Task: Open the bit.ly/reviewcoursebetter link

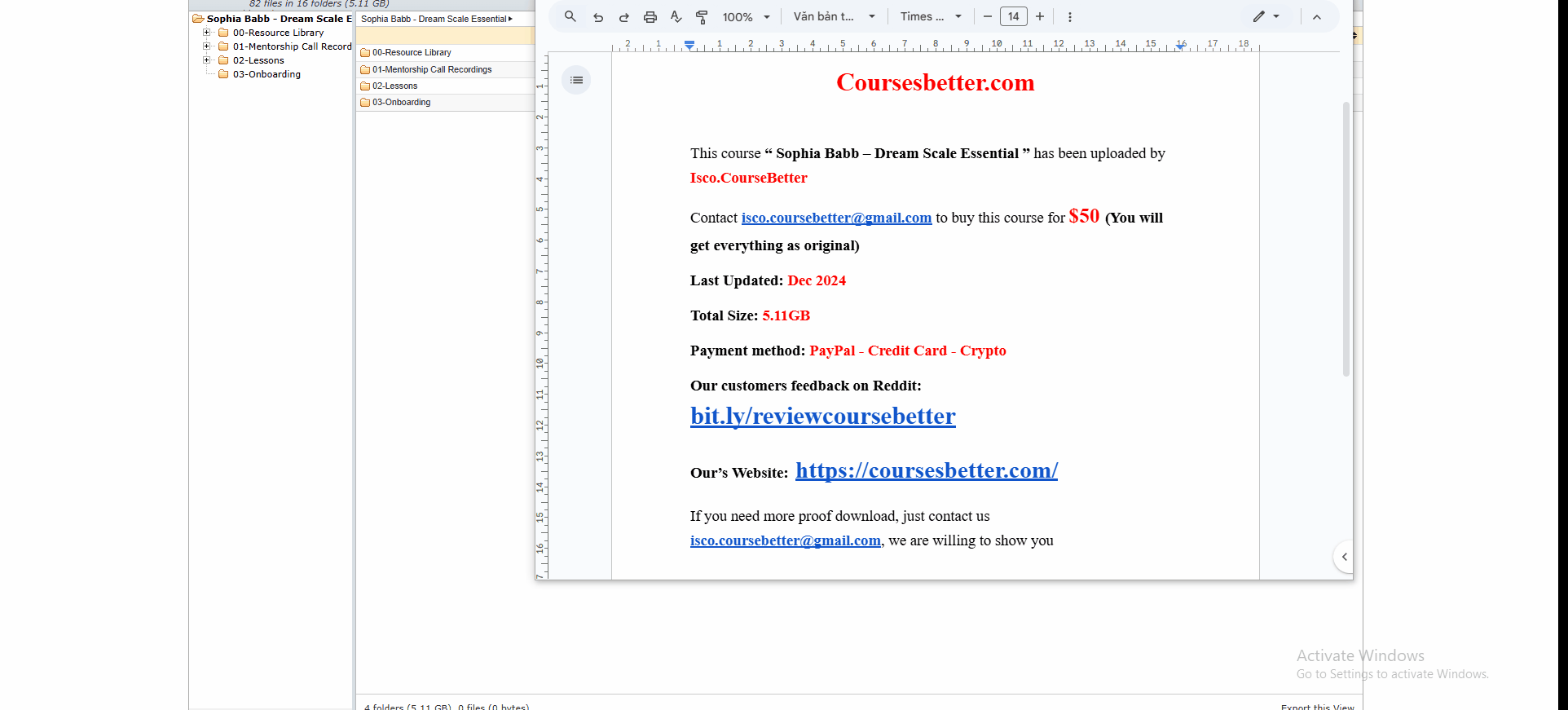Action: [822, 417]
